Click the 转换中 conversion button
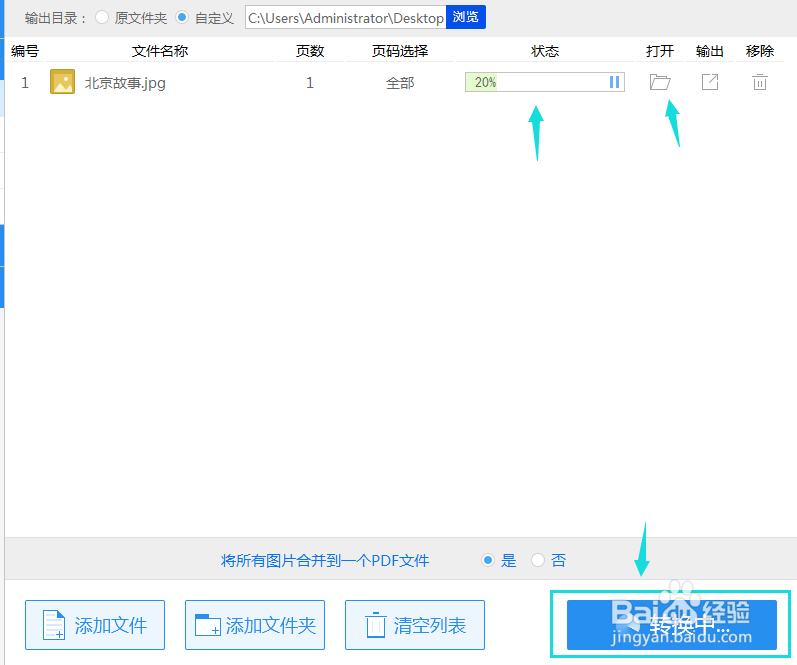The image size is (797, 665). pos(671,625)
